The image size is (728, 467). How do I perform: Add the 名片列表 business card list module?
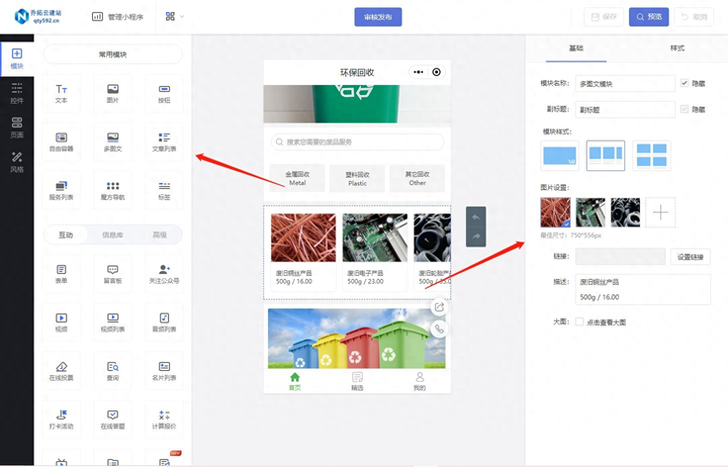click(164, 371)
